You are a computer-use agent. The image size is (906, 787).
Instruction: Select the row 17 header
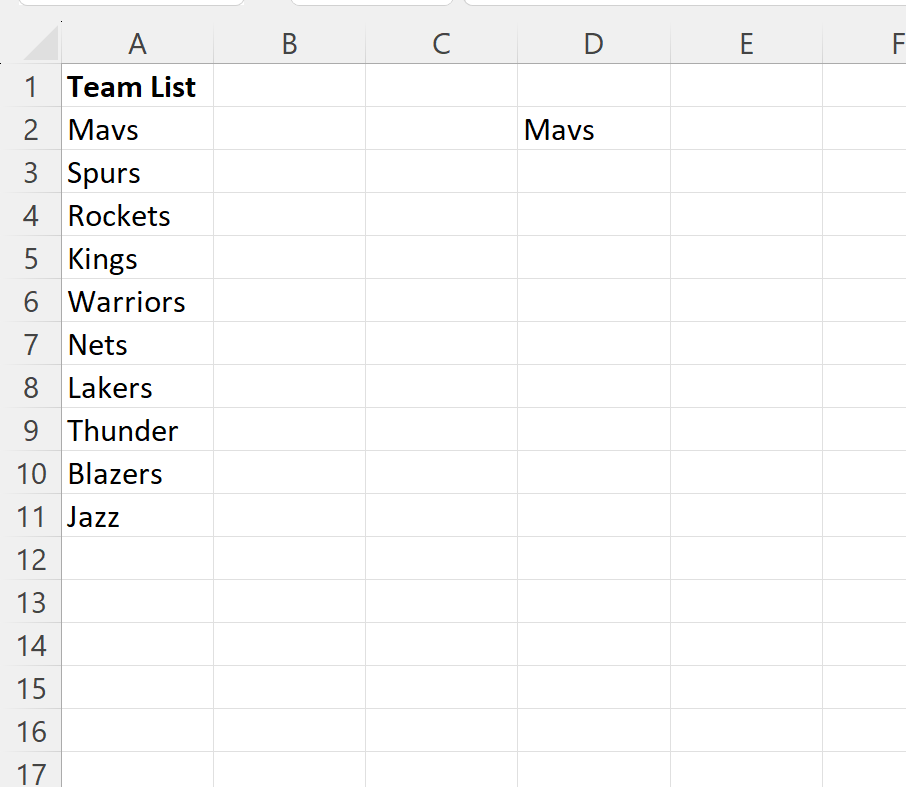click(x=30, y=773)
